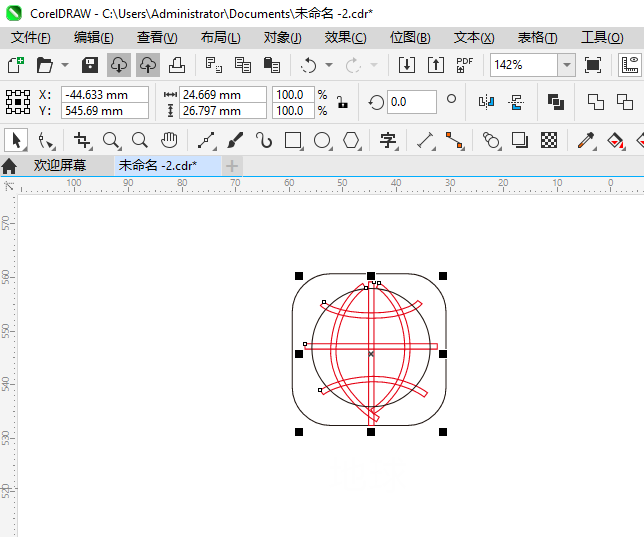Open the dropdown arrow beside Open folder

pyautogui.click(x=65, y=65)
